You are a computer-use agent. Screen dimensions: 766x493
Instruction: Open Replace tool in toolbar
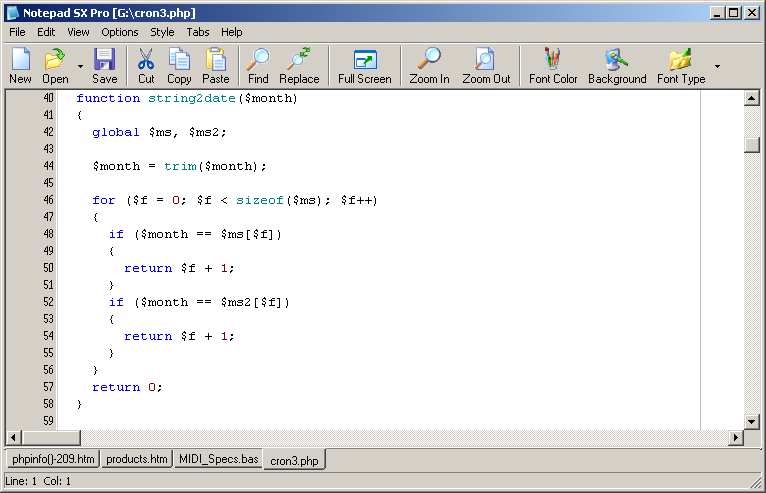299,66
